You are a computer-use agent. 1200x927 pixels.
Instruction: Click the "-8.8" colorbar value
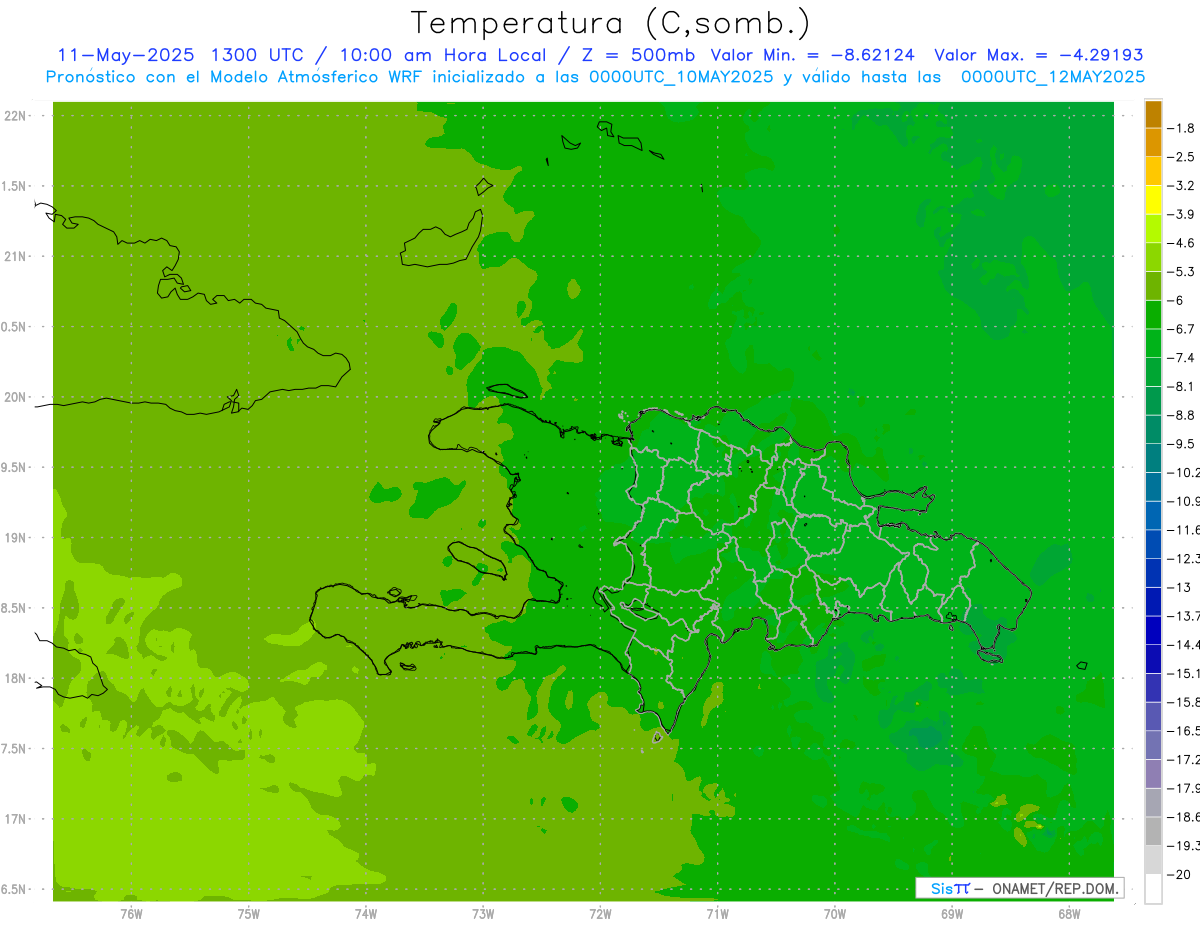[1181, 415]
